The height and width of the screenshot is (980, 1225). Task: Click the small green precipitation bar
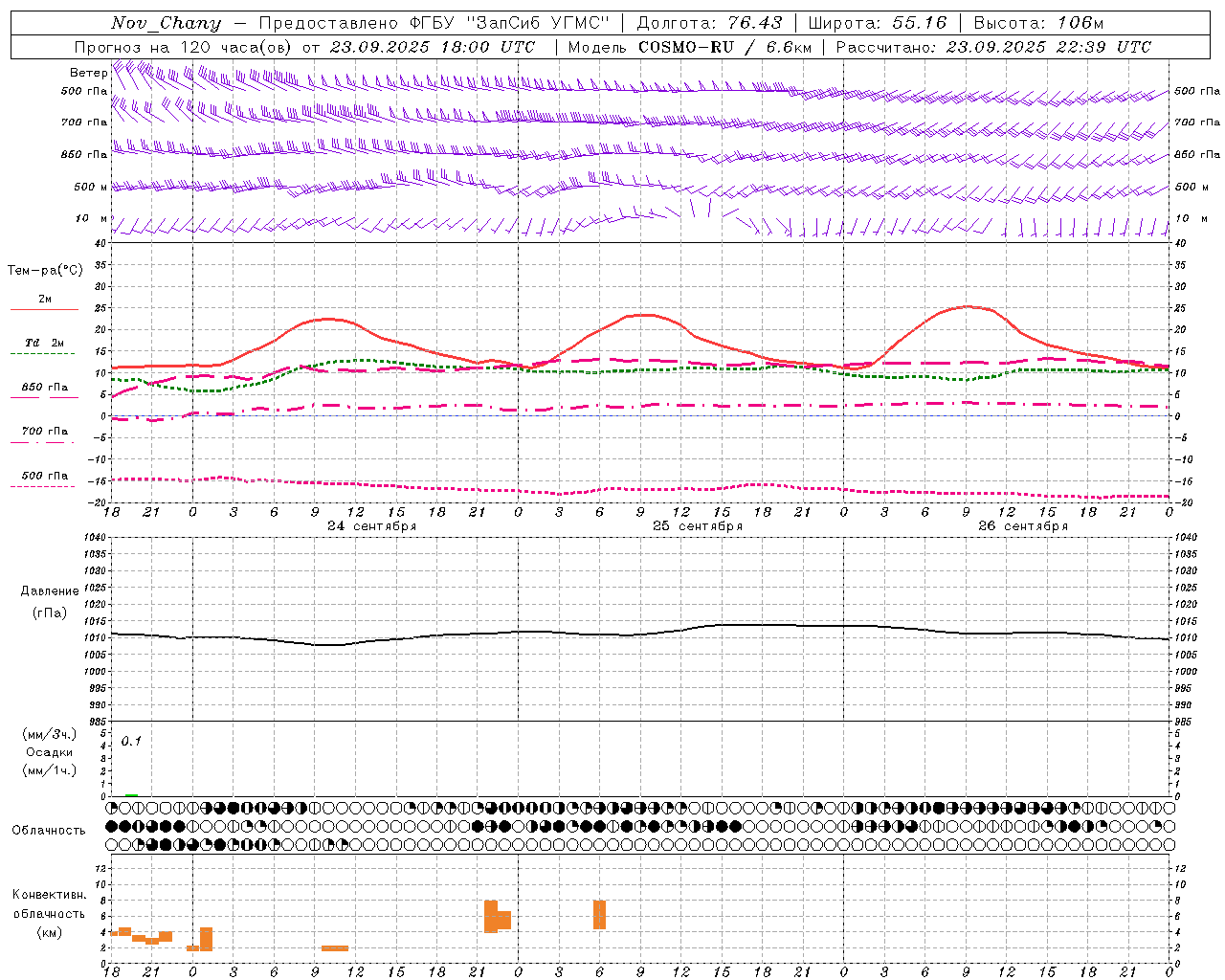click(x=131, y=794)
